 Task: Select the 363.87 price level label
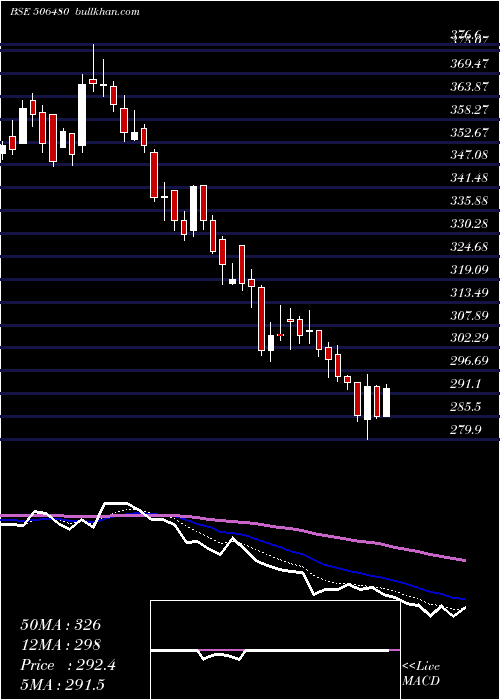469,87
